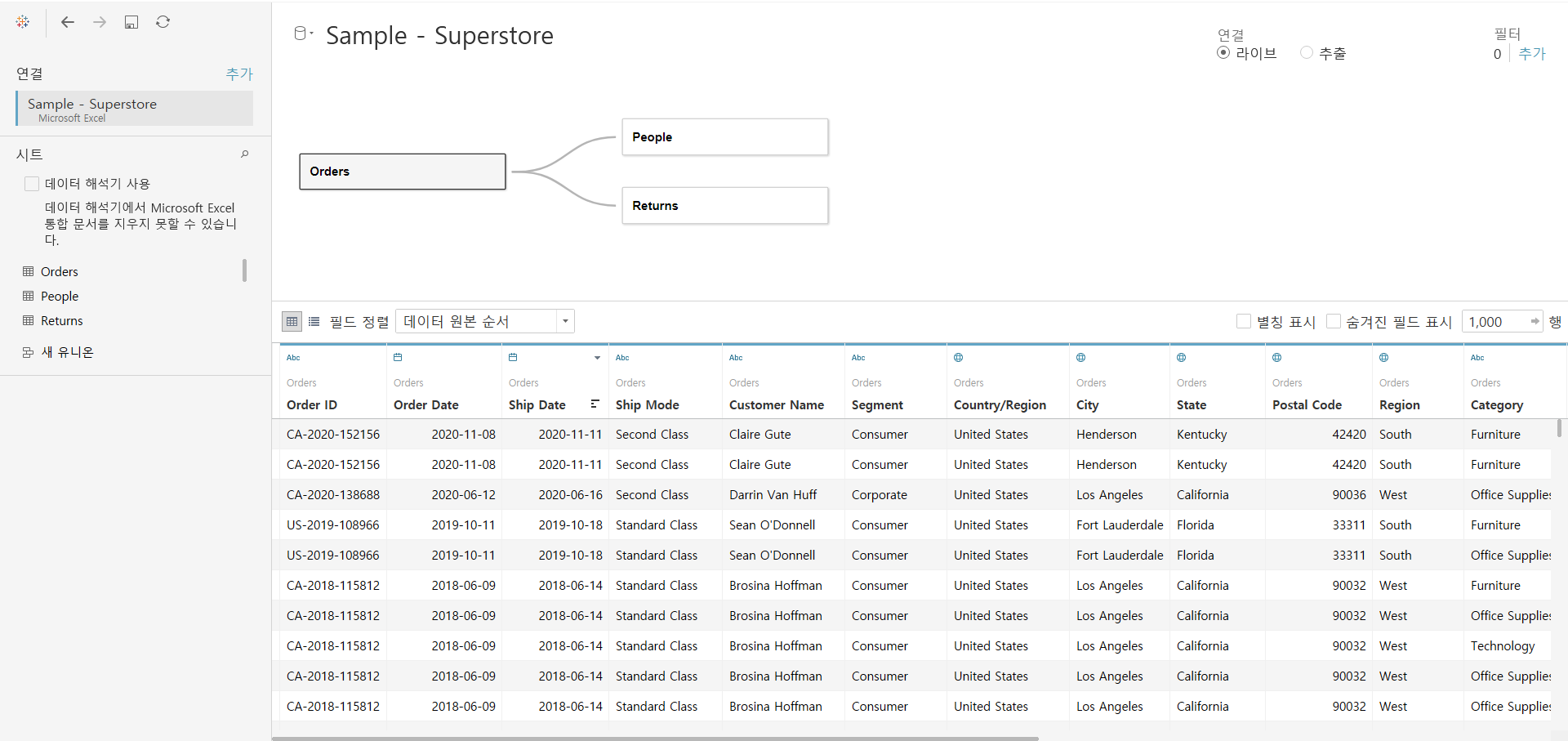Image resolution: width=1568 pixels, height=741 pixels.
Task: Click People in the sheet list
Action: click(60, 296)
